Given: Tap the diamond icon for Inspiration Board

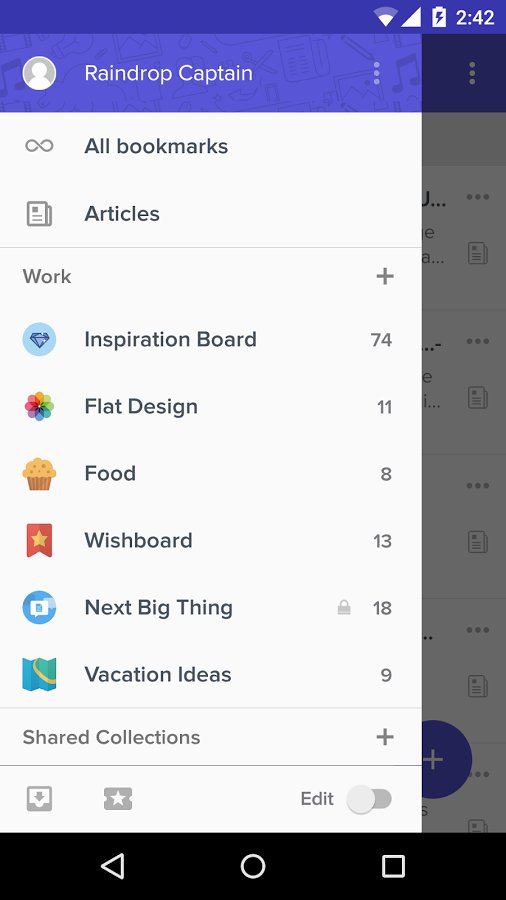Looking at the screenshot, I should click(39, 339).
